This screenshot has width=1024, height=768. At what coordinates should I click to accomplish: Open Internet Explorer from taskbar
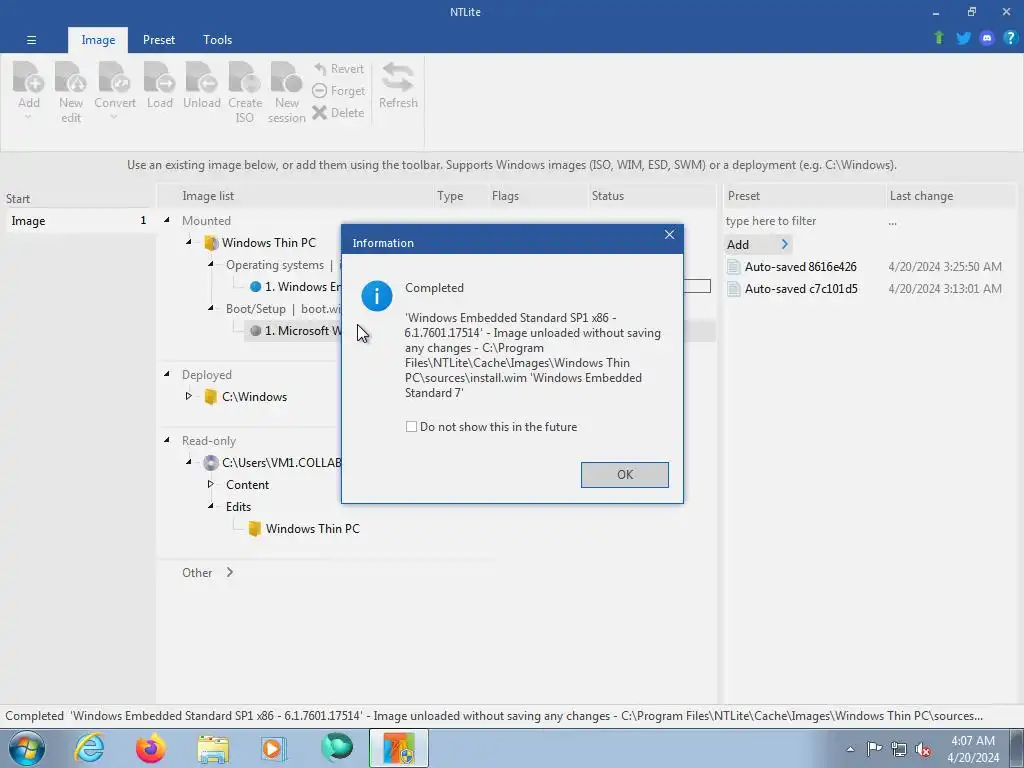coord(89,748)
